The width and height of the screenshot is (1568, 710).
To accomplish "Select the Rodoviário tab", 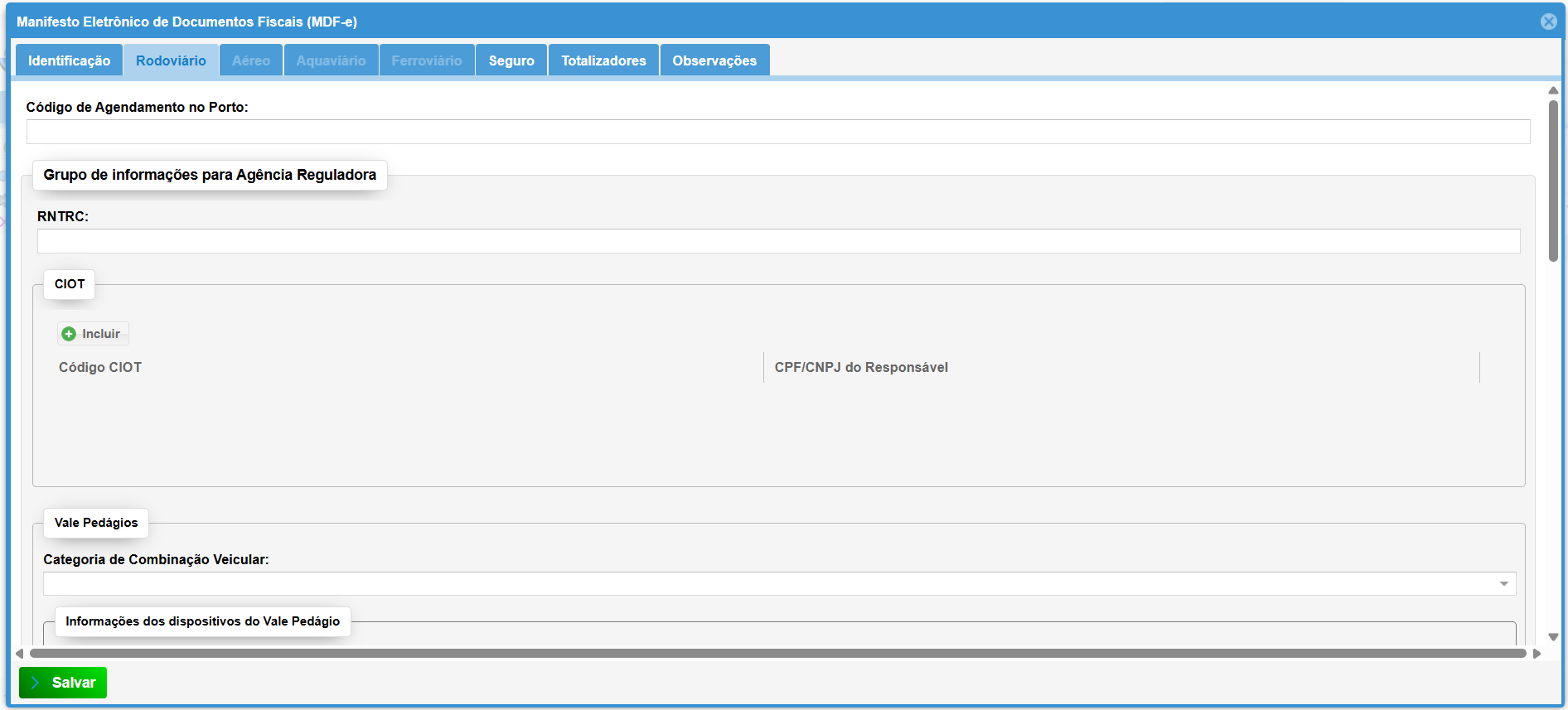I will point(171,60).
